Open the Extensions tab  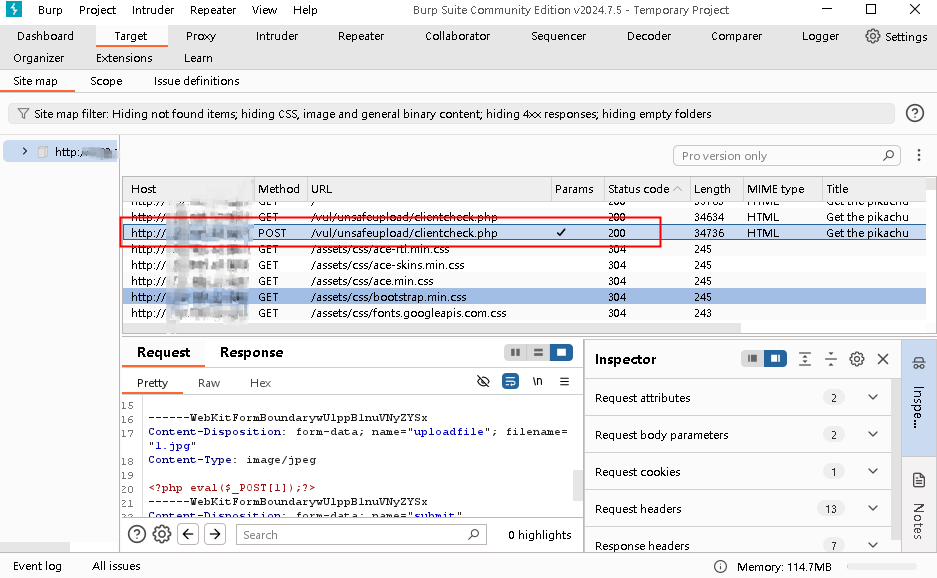coord(124,58)
